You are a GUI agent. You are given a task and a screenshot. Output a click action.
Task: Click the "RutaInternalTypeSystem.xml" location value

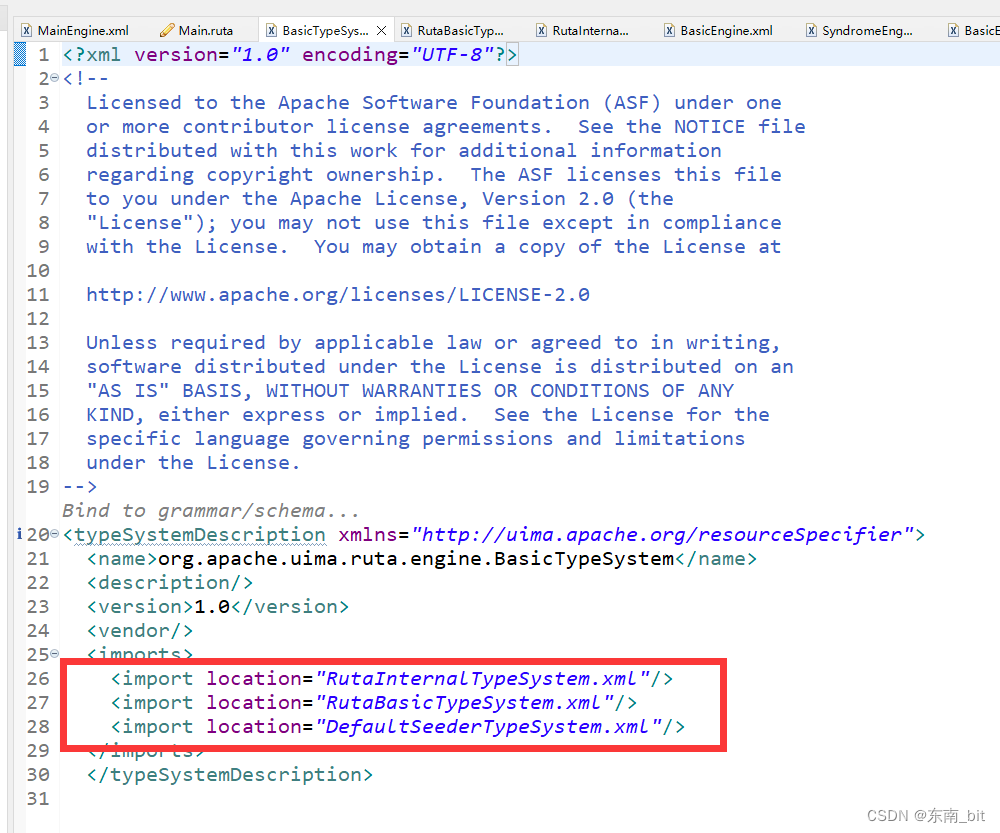(483, 679)
